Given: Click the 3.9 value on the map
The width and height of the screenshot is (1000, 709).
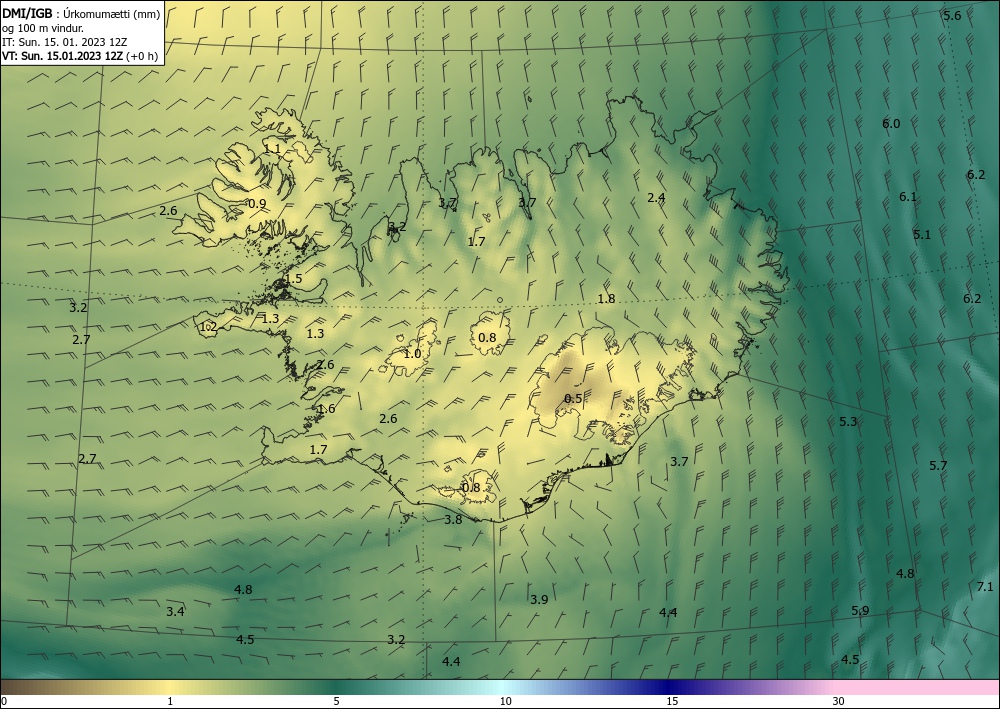Looking at the screenshot, I should [539, 599].
